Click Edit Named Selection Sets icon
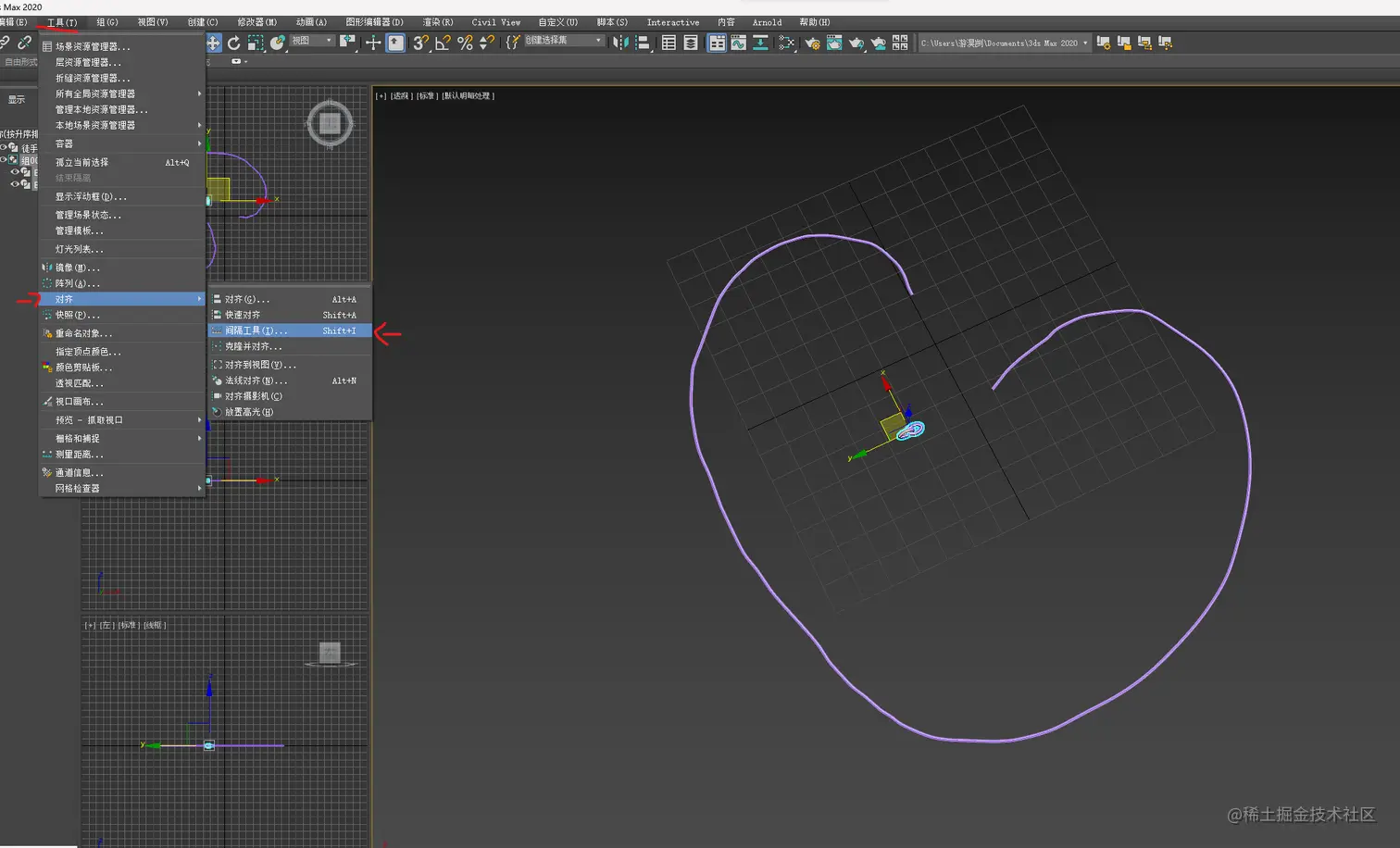Viewport: 1400px width, 848px height. tap(512, 43)
